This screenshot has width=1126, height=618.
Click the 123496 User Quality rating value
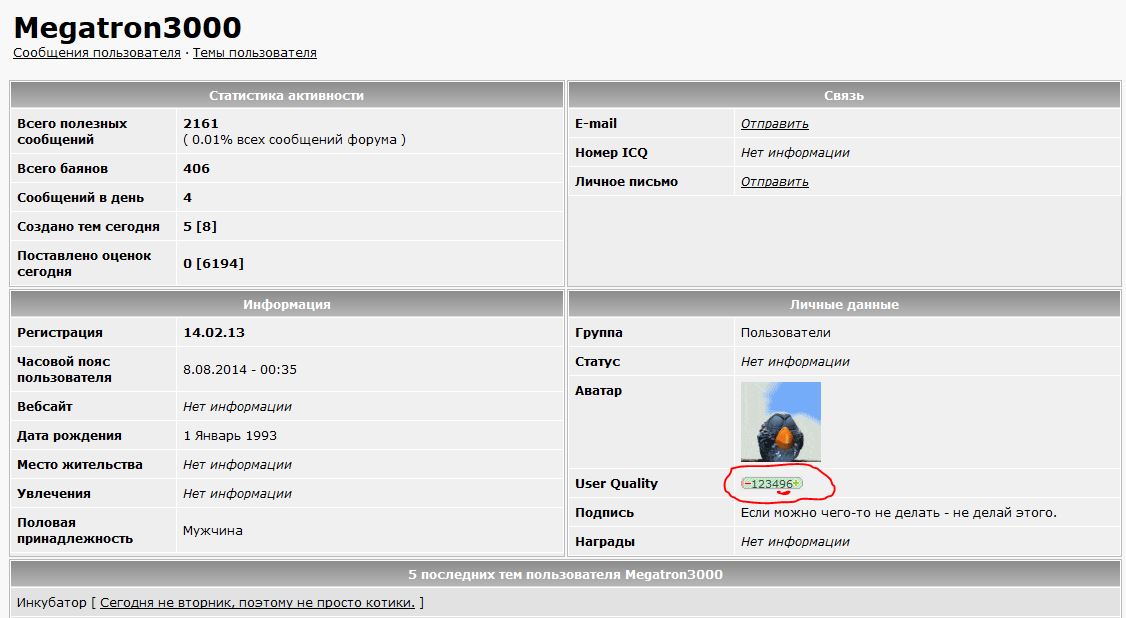771,484
